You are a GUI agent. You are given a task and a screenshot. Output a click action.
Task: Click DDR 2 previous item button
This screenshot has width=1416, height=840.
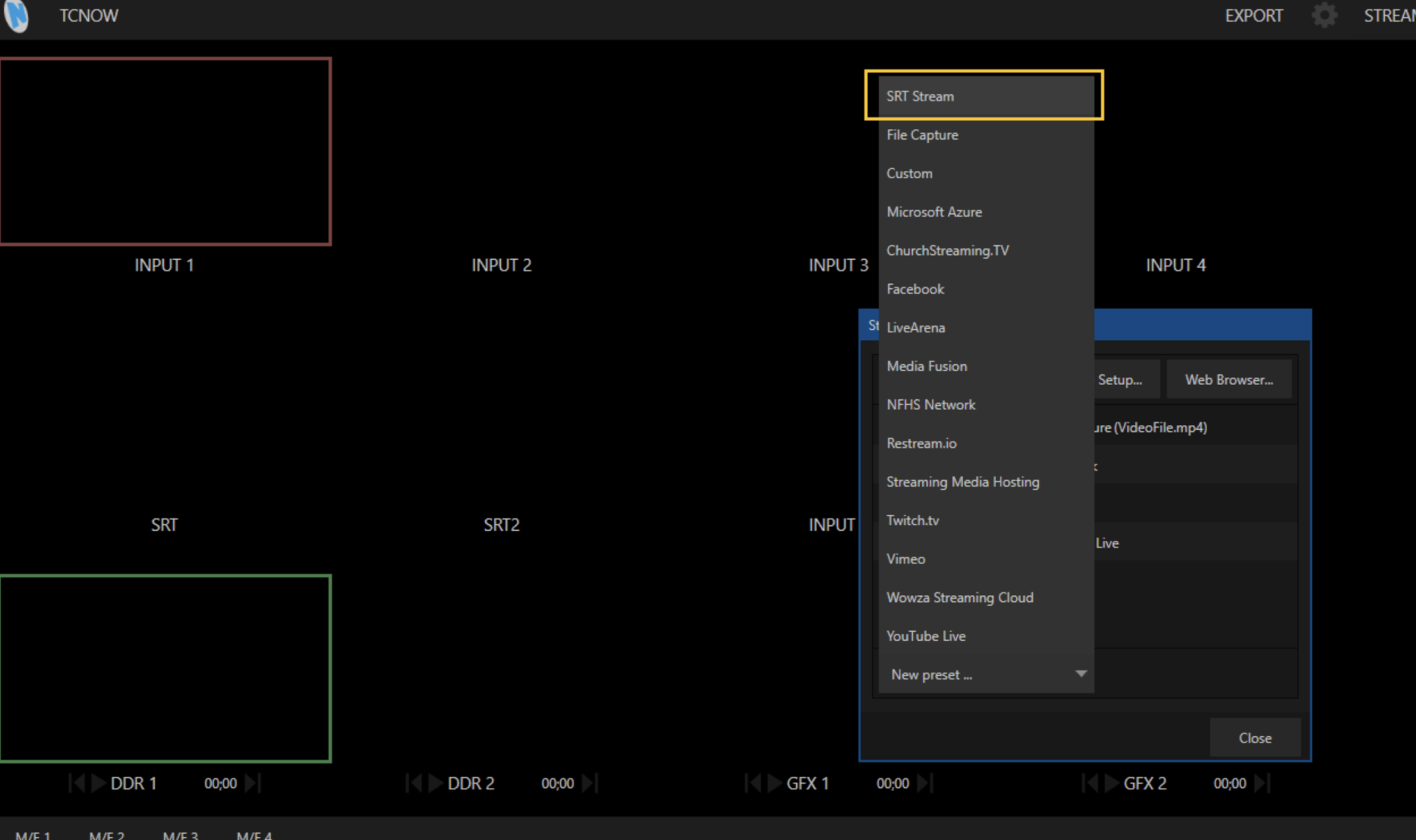point(414,783)
